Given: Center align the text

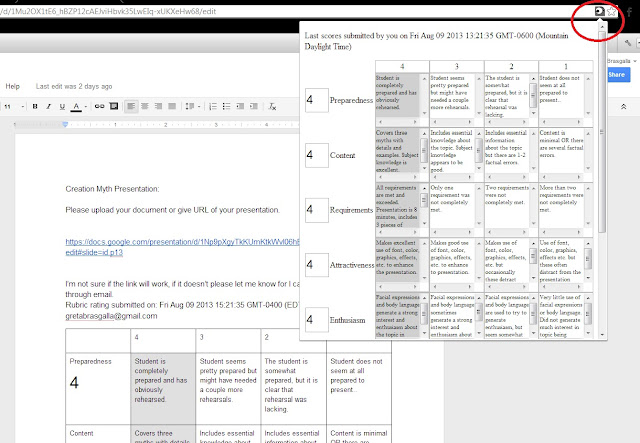Looking at the screenshot, I should (144, 106).
